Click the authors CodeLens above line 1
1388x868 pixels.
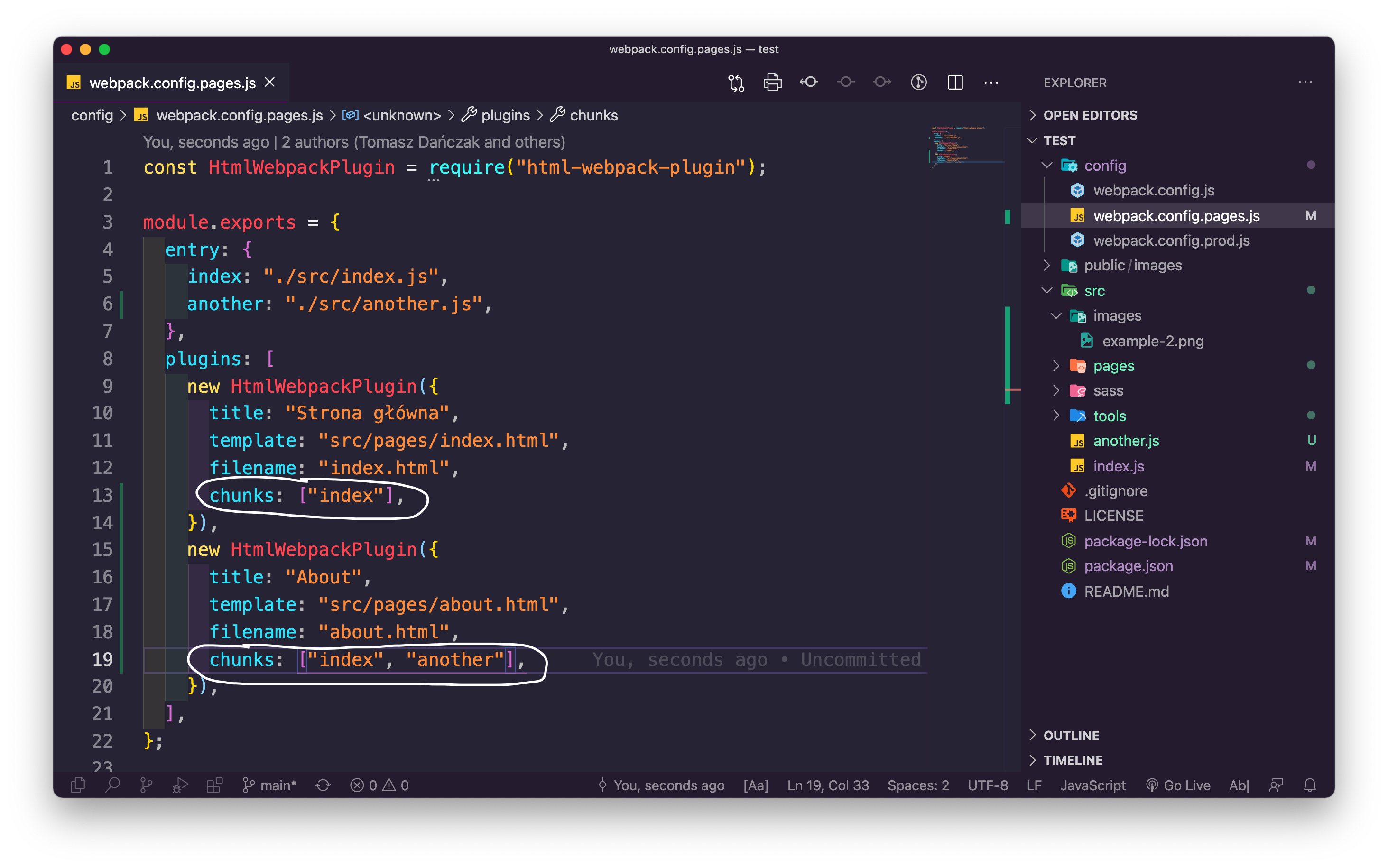pyautogui.click(x=354, y=142)
